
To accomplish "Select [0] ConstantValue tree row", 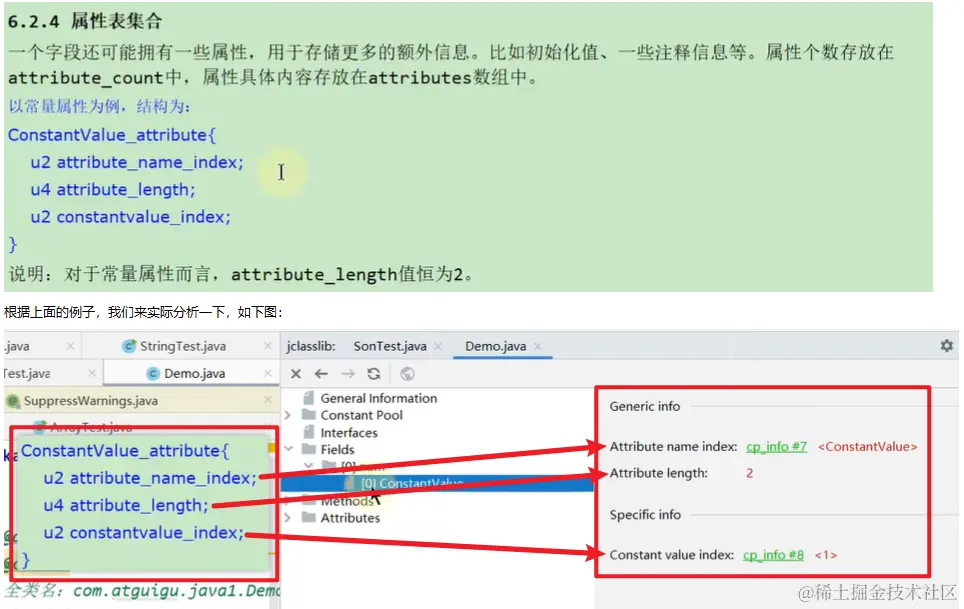I will click(437, 484).
